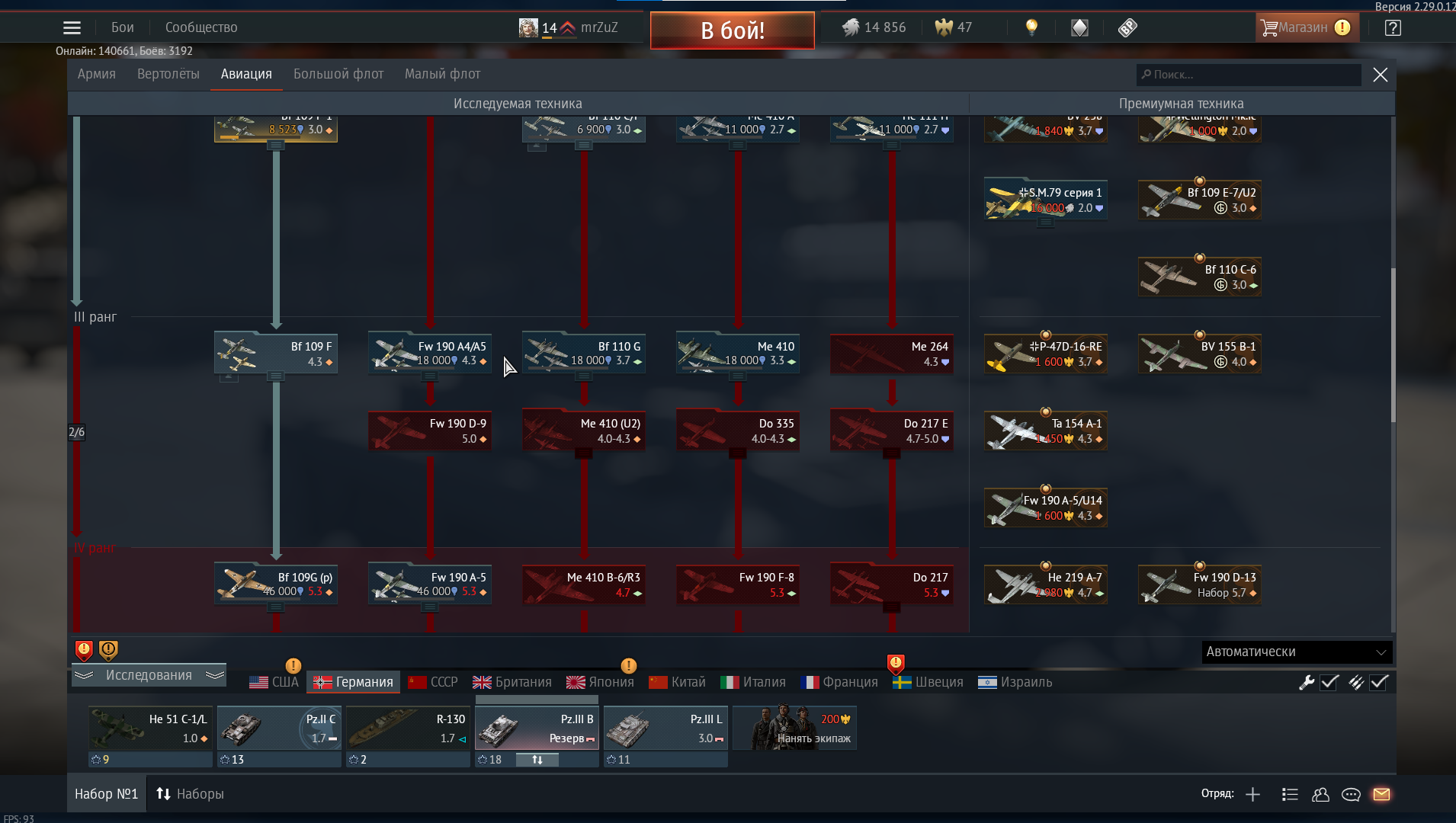This screenshot has height=823, width=1456.
Task: Click the Поиск search field
Action: click(1249, 75)
